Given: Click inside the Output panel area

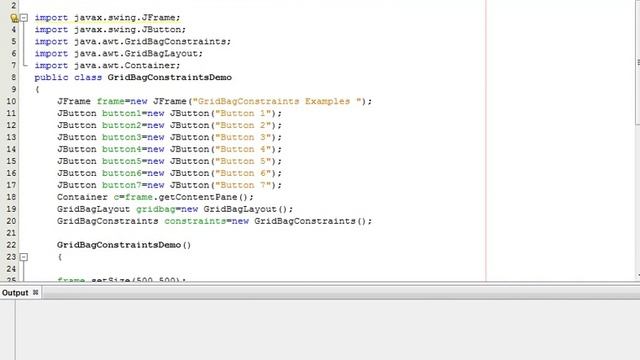Looking at the screenshot, I should (327, 330).
